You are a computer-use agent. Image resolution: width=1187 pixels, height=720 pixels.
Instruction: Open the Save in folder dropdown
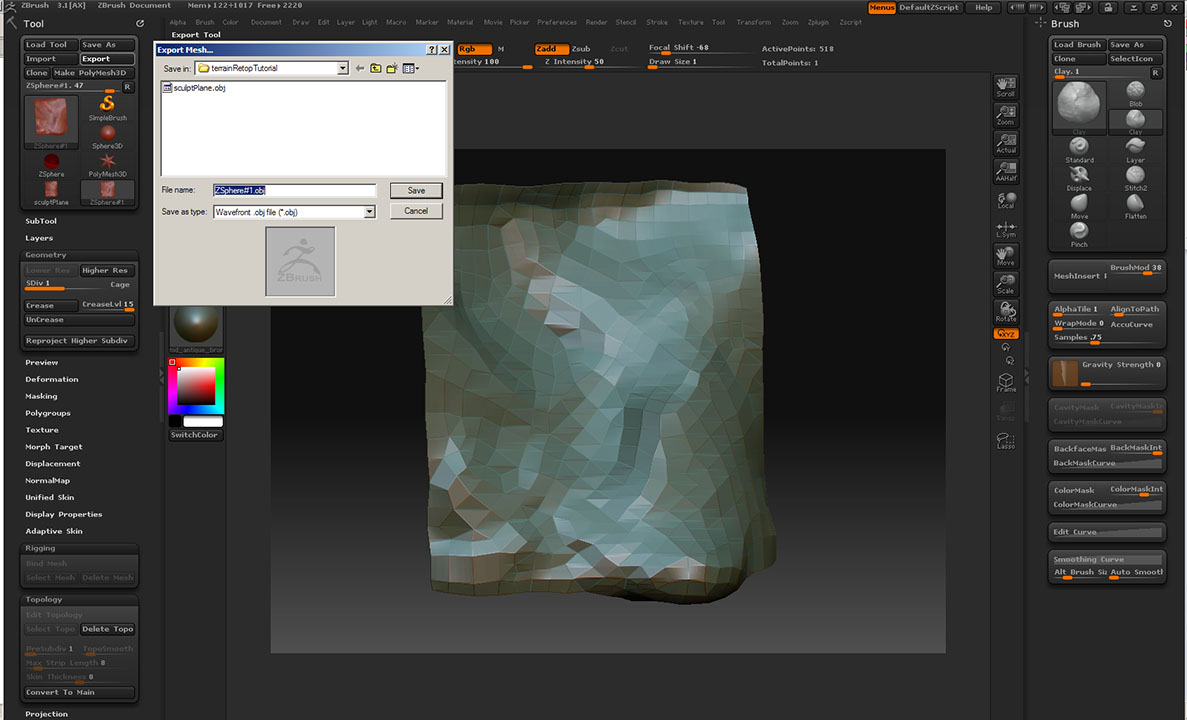click(x=342, y=68)
